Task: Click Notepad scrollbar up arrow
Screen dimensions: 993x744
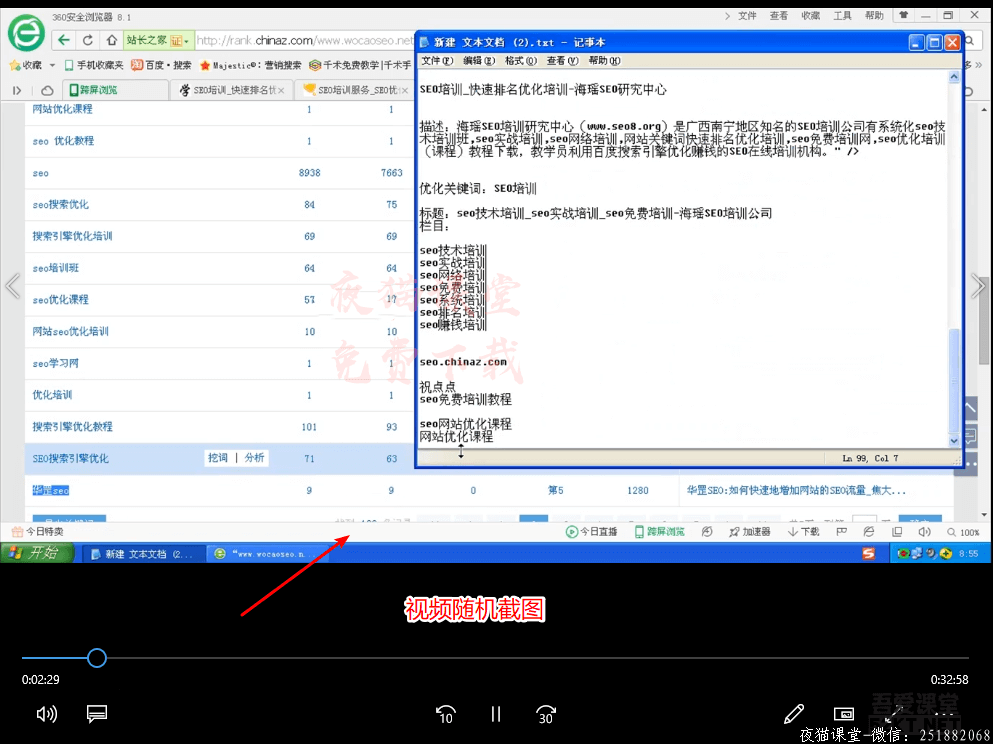Action: tap(954, 77)
